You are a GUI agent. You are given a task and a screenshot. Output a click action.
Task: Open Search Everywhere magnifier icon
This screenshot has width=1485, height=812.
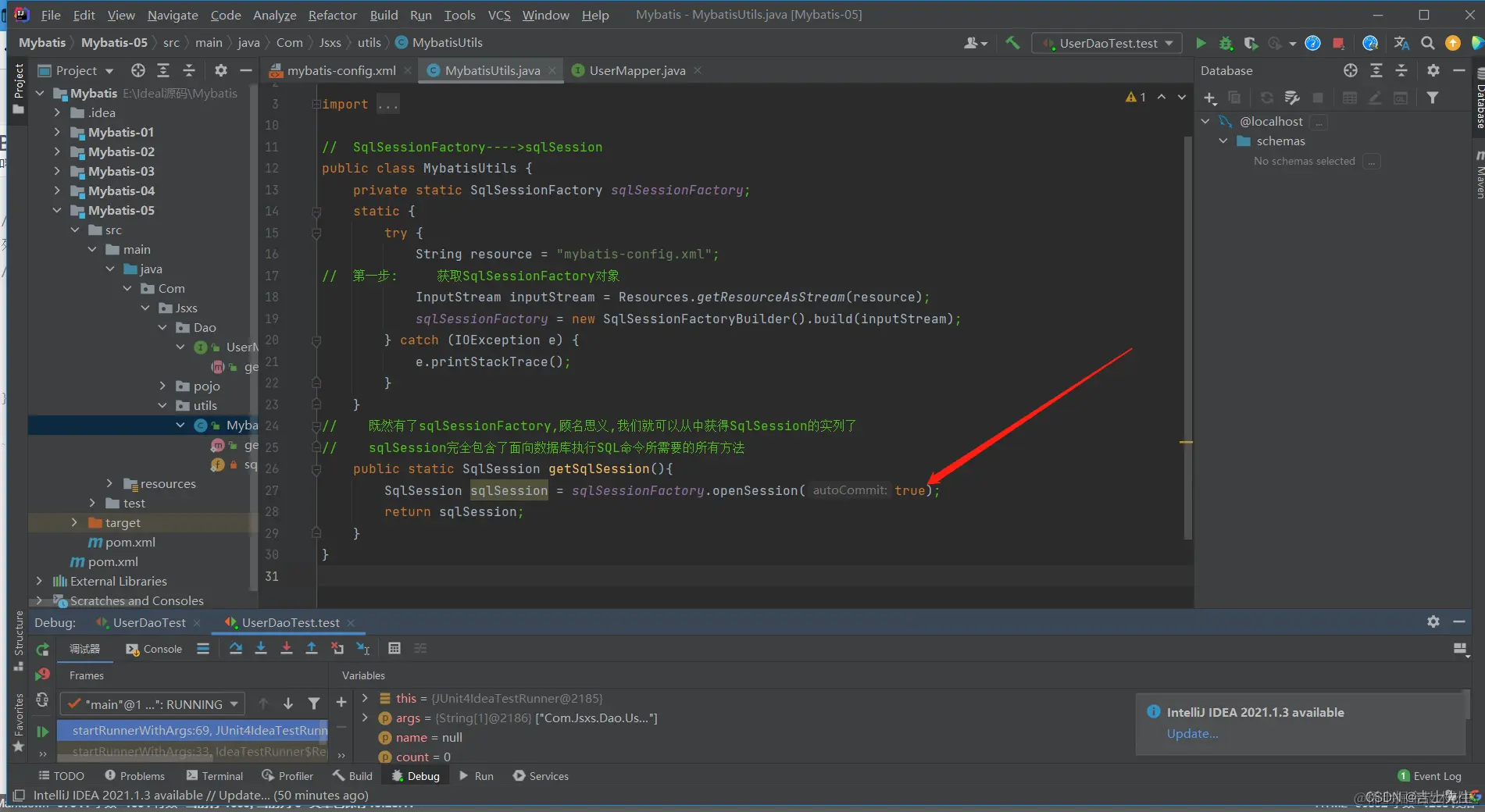coord(1427,43)
